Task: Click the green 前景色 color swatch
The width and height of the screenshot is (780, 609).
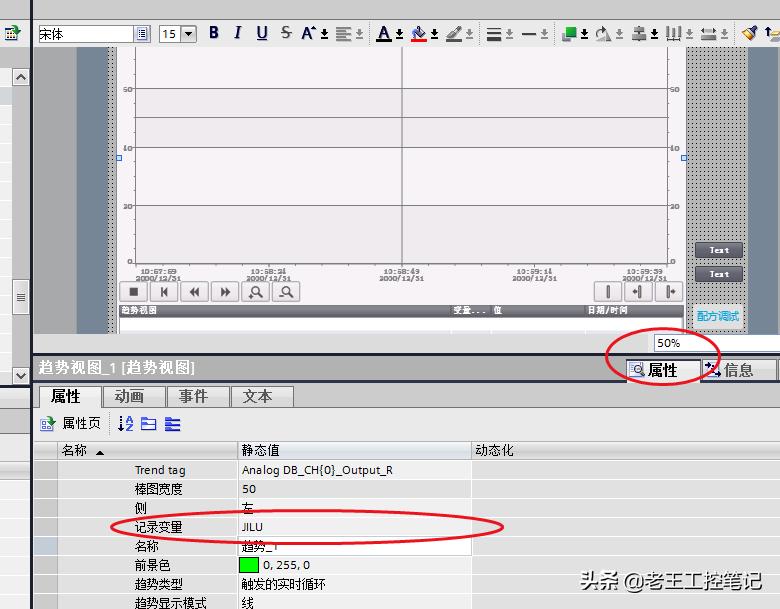Action: pos(249,565)
